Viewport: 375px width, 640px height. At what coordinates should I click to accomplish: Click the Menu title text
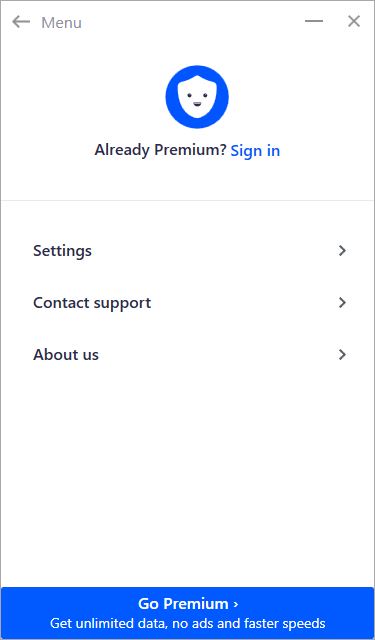(x=62, y=22)
